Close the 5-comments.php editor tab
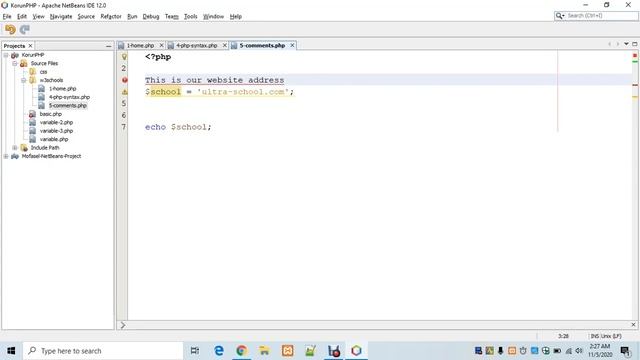The image size is (640, 360). 292,45
